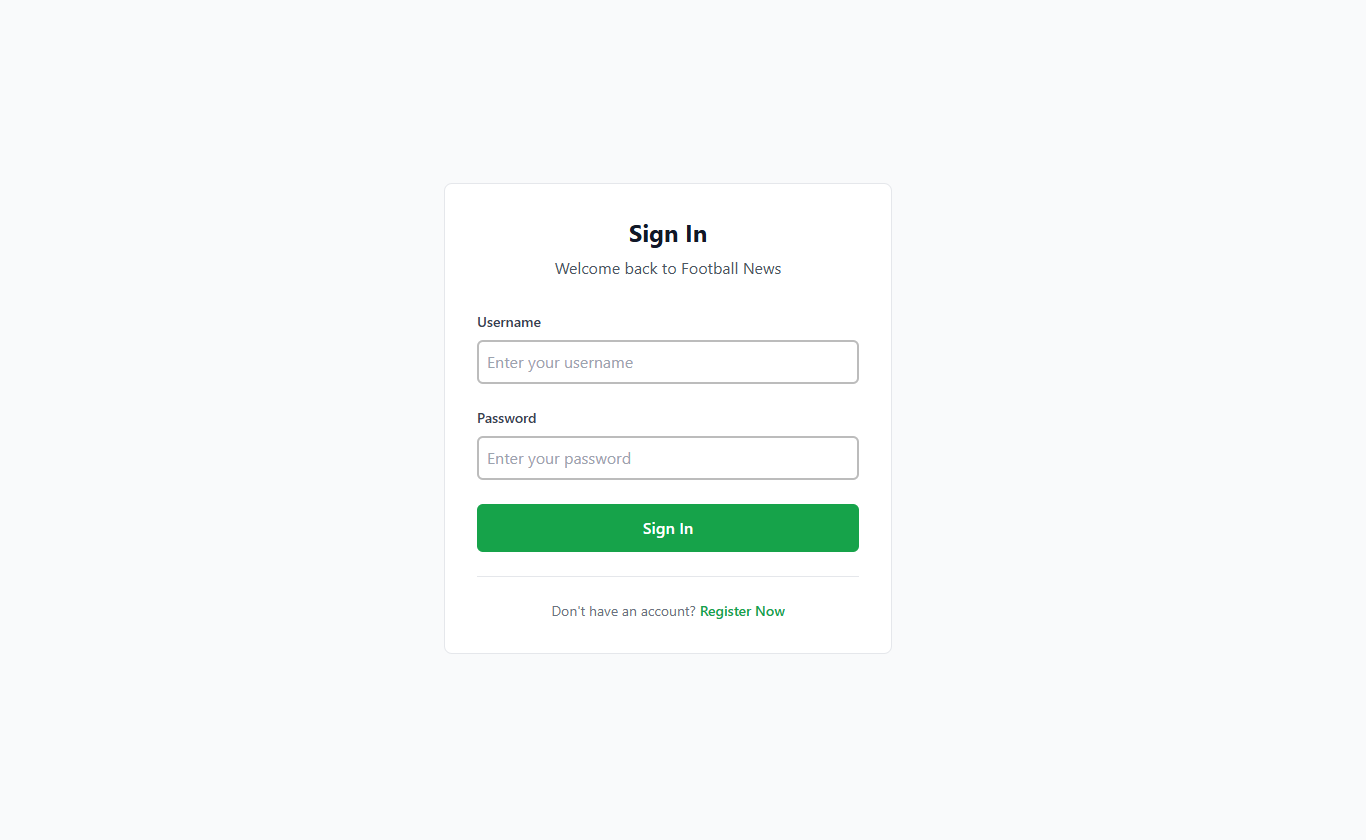This screenshot has width=1366, height=840.
Task: Click the "Don't have an account?" text
Action: click(623, 611)
